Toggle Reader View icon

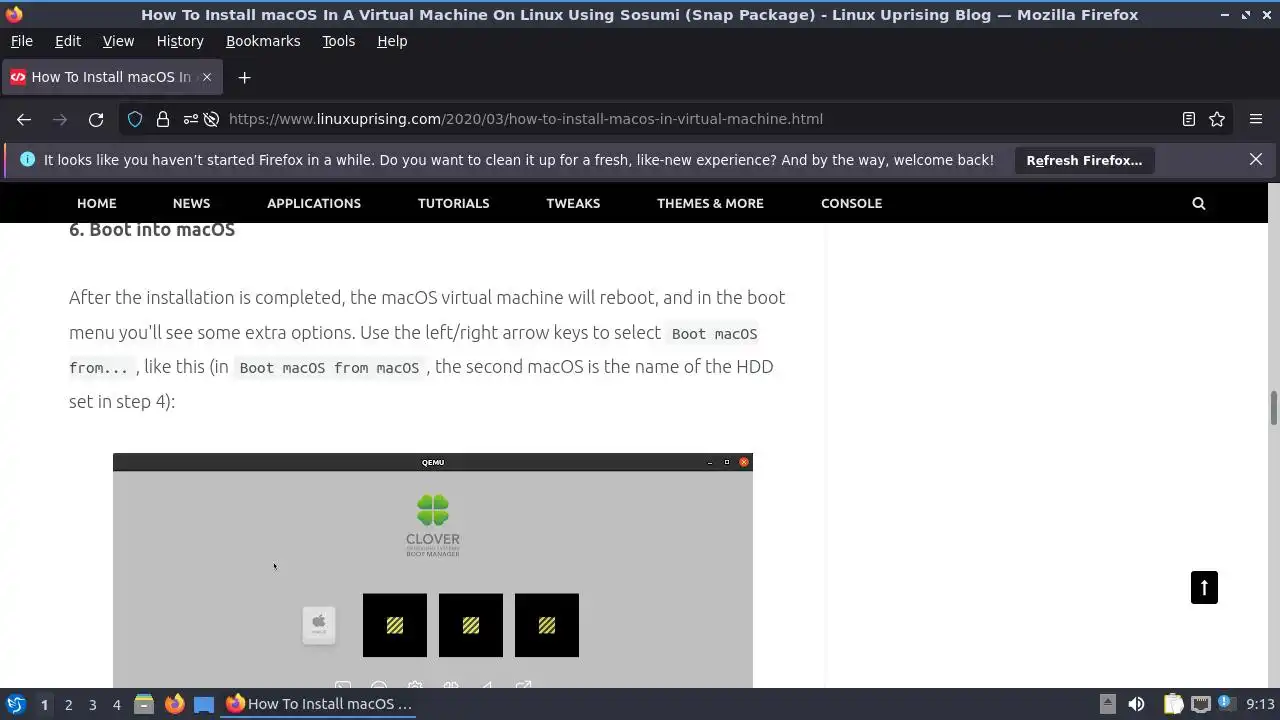(1189, 119)
